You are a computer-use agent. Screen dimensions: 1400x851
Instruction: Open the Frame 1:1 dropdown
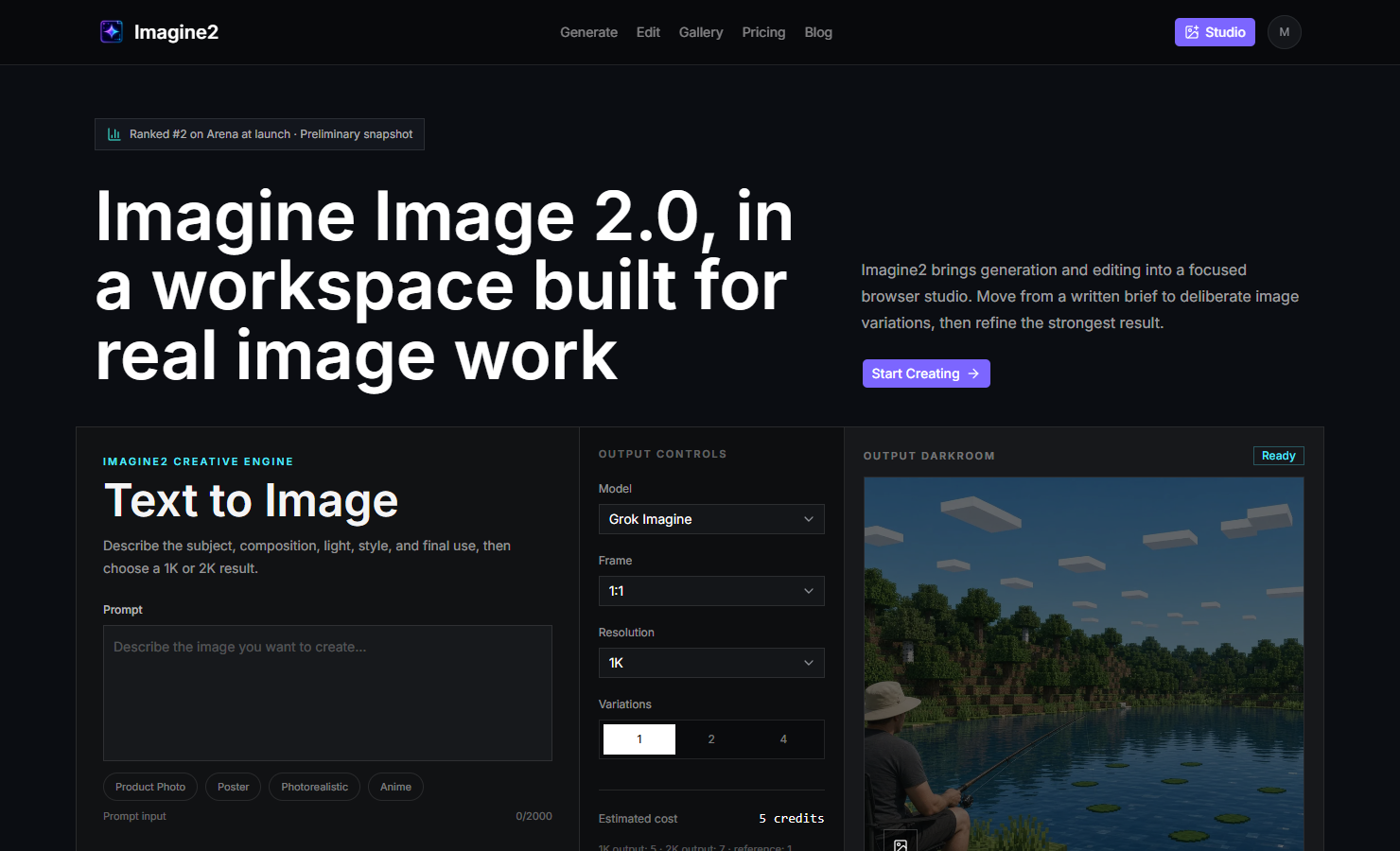[x=711, y=591]
